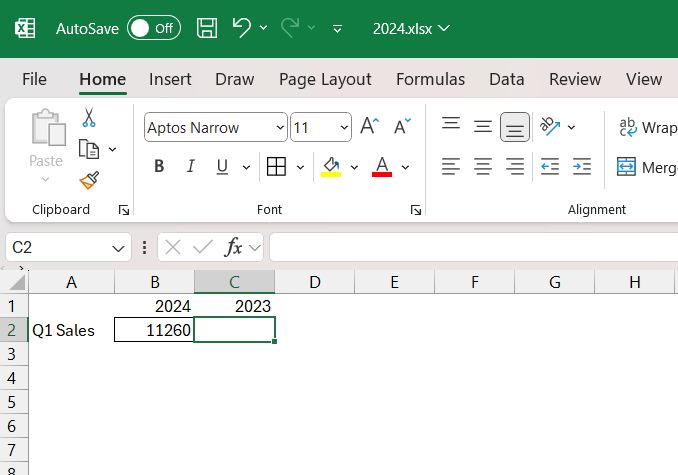The height and width of the screenshot is (475, 678).
Task: Open Insert Function fx button
Action: (x=233, y=248)
